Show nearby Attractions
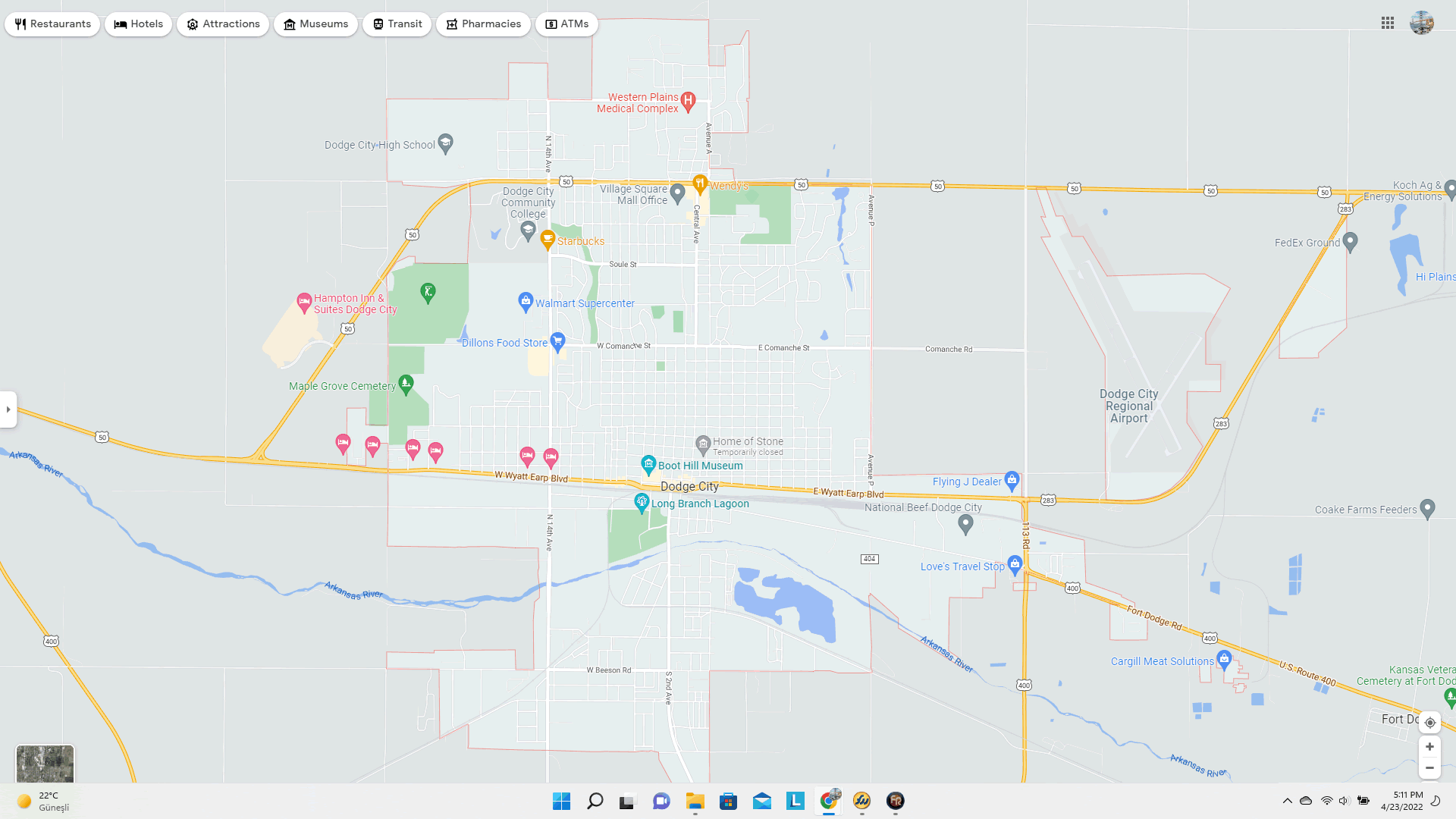This screenshot has width=1456, height=819. click(223, 24)
